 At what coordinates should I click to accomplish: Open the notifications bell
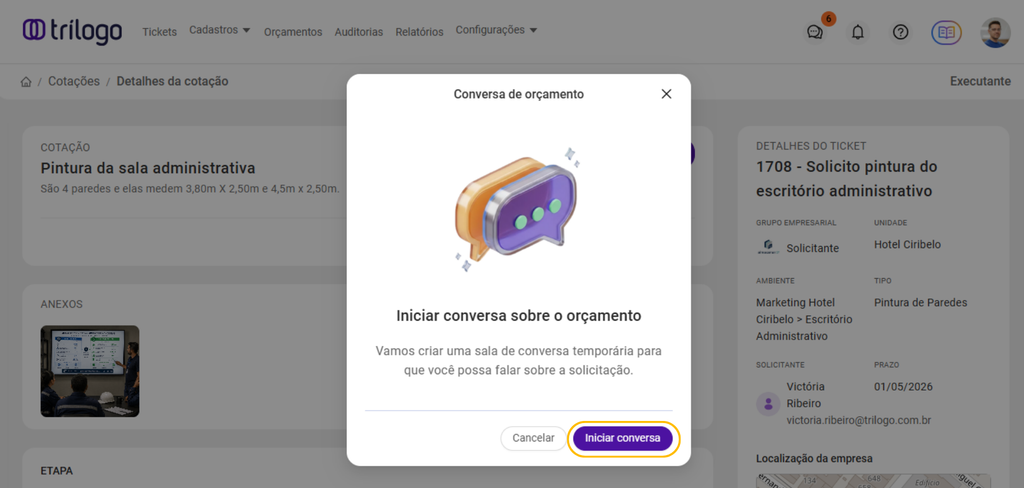[857, 32]
